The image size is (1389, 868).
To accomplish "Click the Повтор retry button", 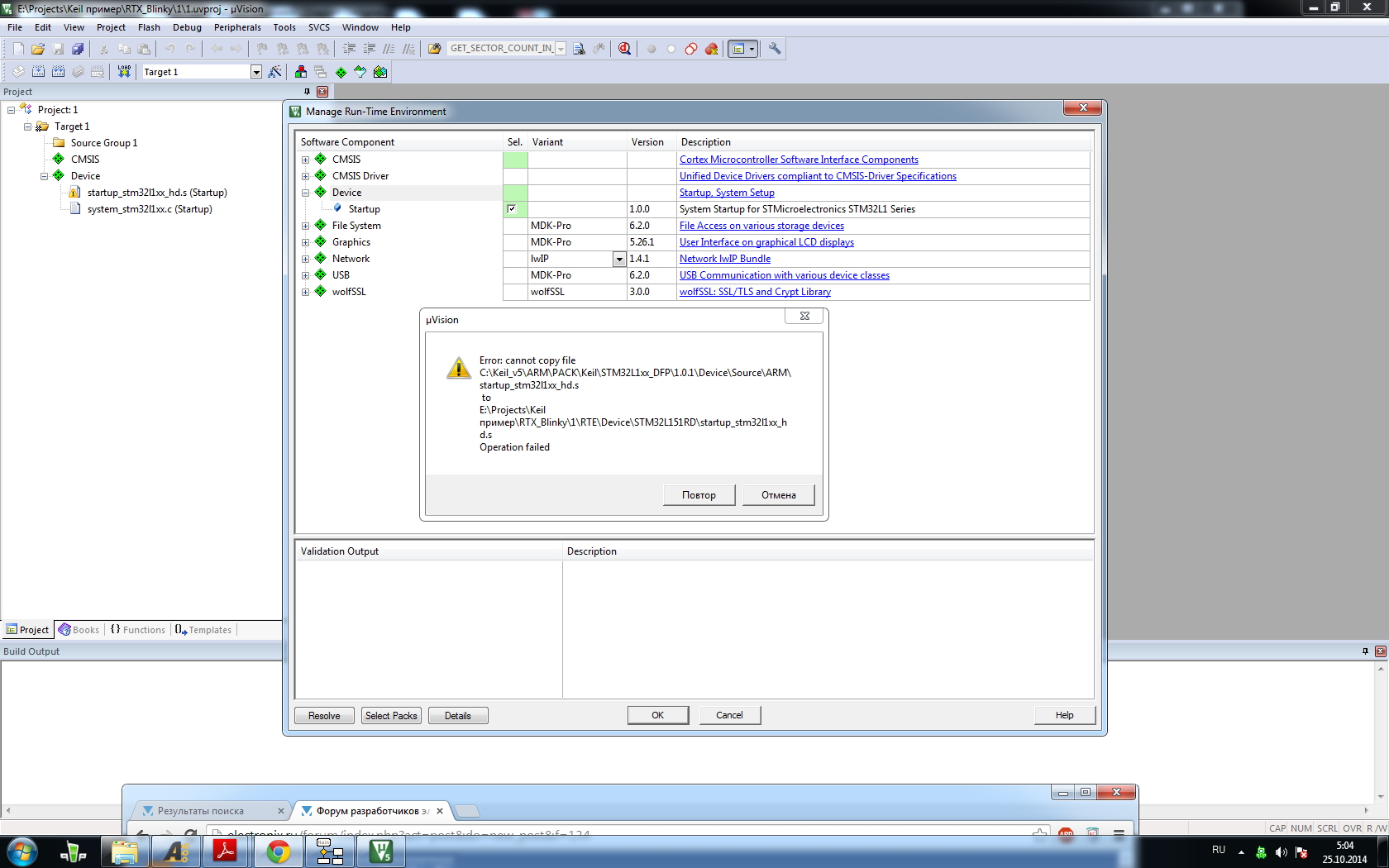I will (699, 495).
